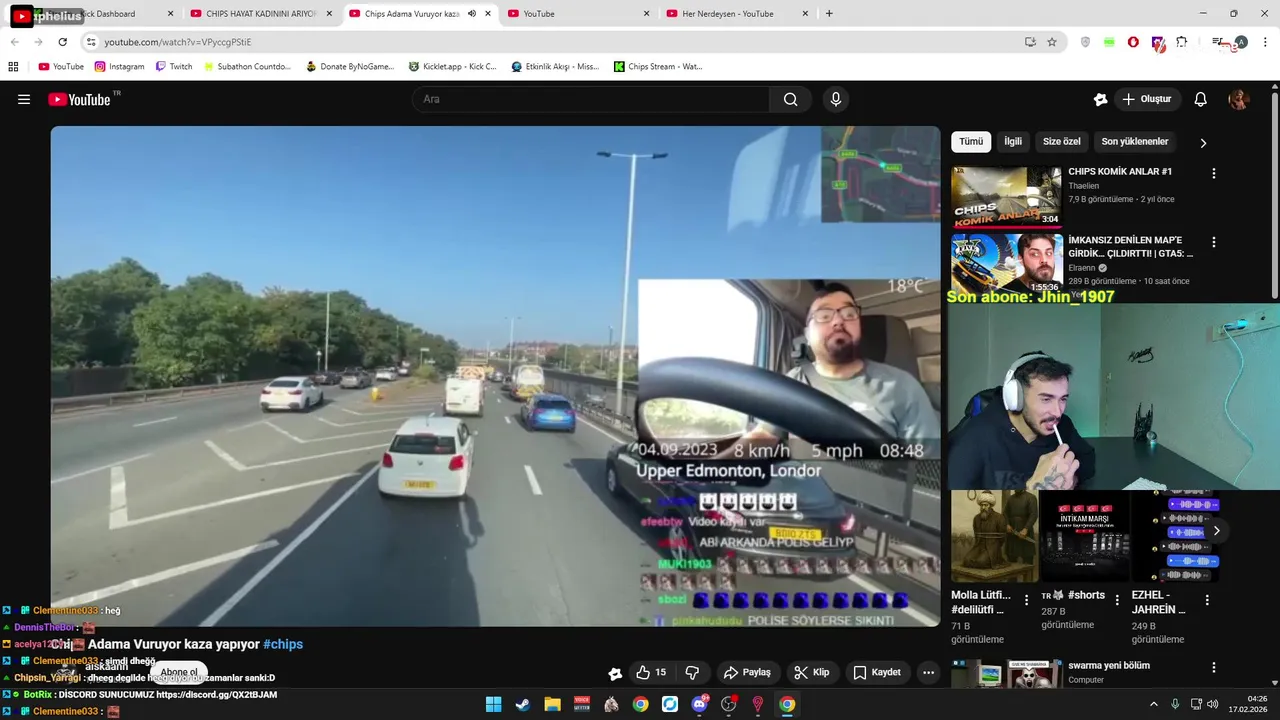Open options for CHIPS KOMİK ANLAR #1

pyautogui.click(x=1214, y=173)
